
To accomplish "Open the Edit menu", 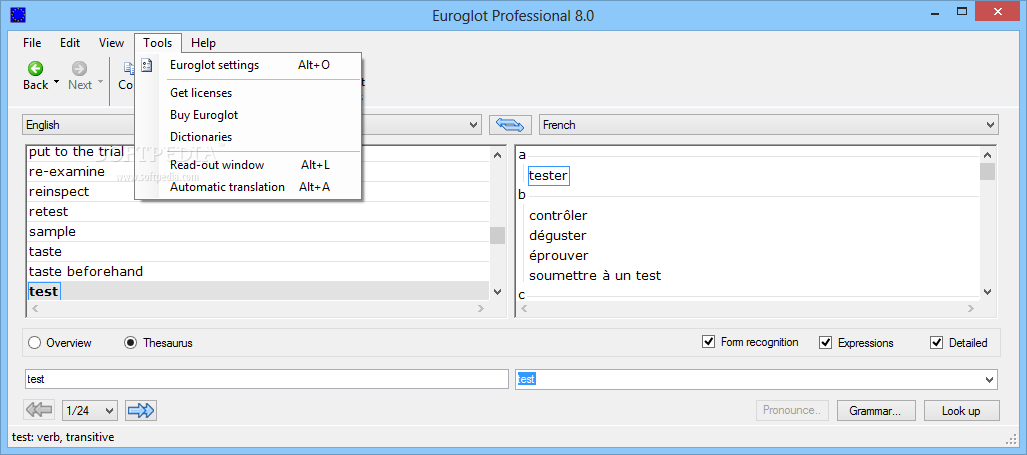I will tap(70, 43).
